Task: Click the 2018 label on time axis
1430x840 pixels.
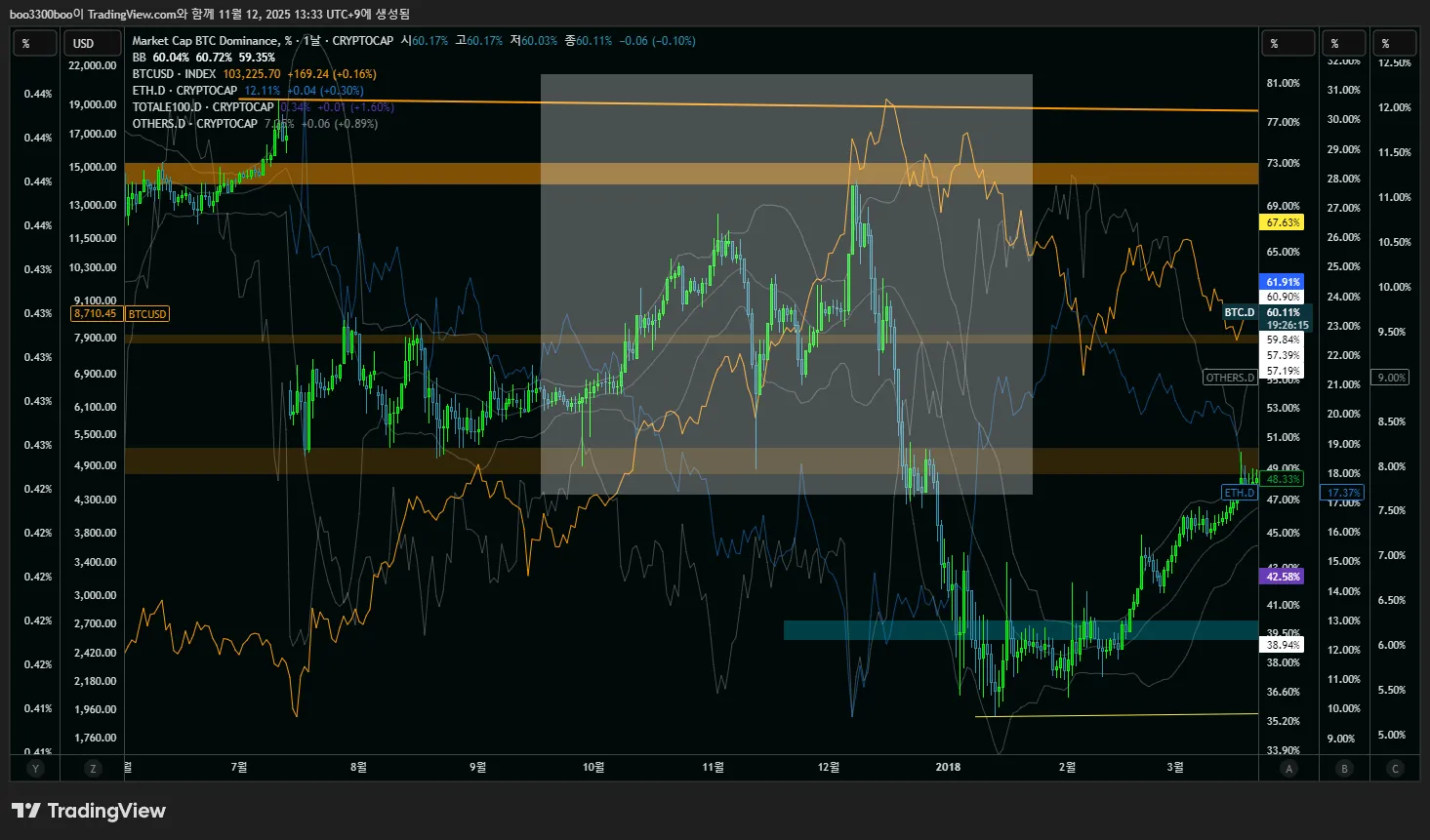Action: [948, 767]
